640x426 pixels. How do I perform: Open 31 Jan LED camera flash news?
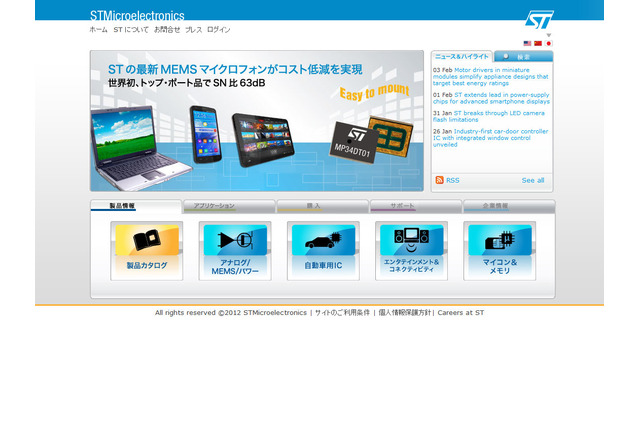click(489, 116)
